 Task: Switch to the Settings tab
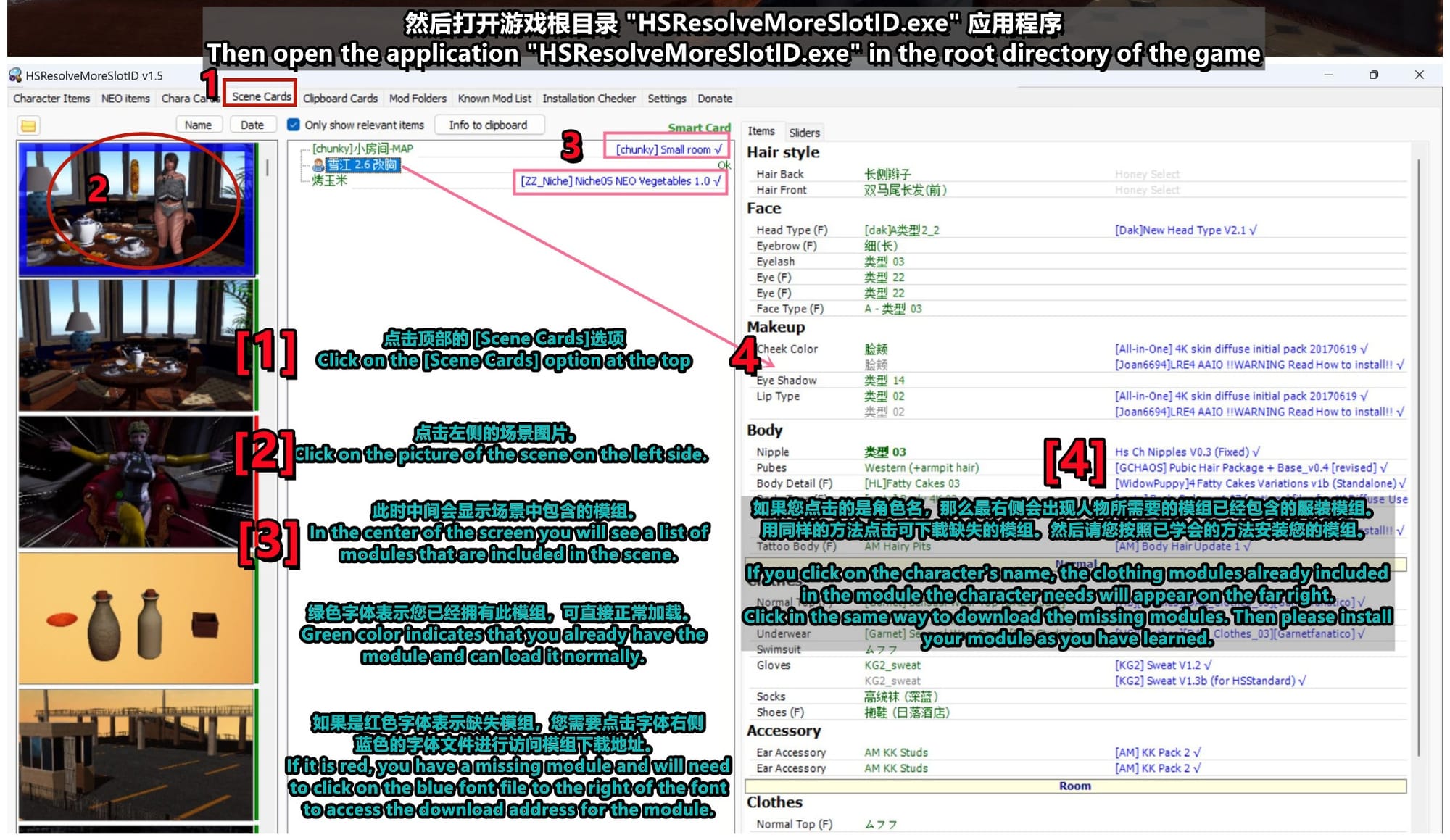pos(666,99)
